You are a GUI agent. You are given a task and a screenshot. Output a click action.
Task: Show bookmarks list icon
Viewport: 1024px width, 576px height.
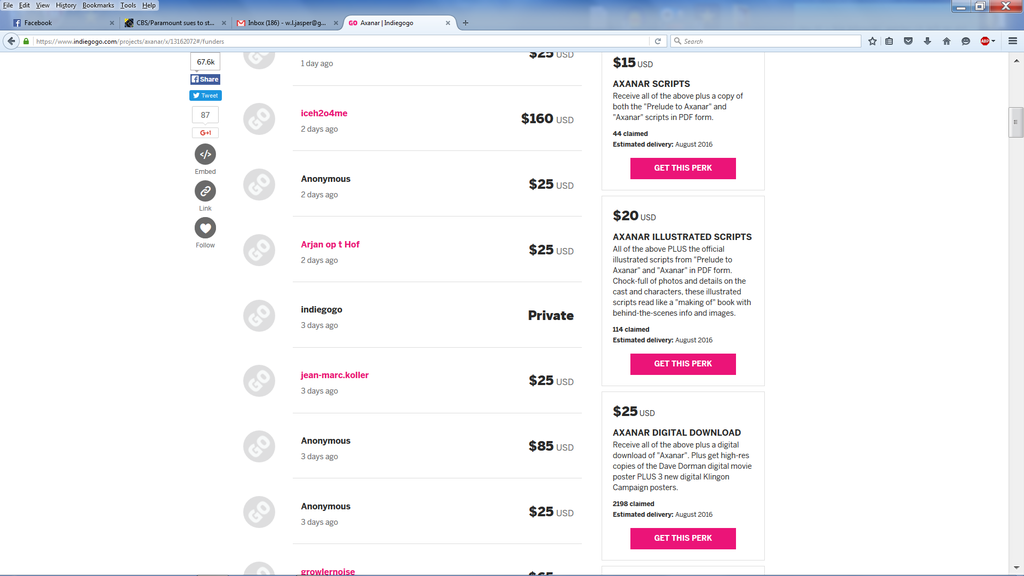tap(889, 41)
